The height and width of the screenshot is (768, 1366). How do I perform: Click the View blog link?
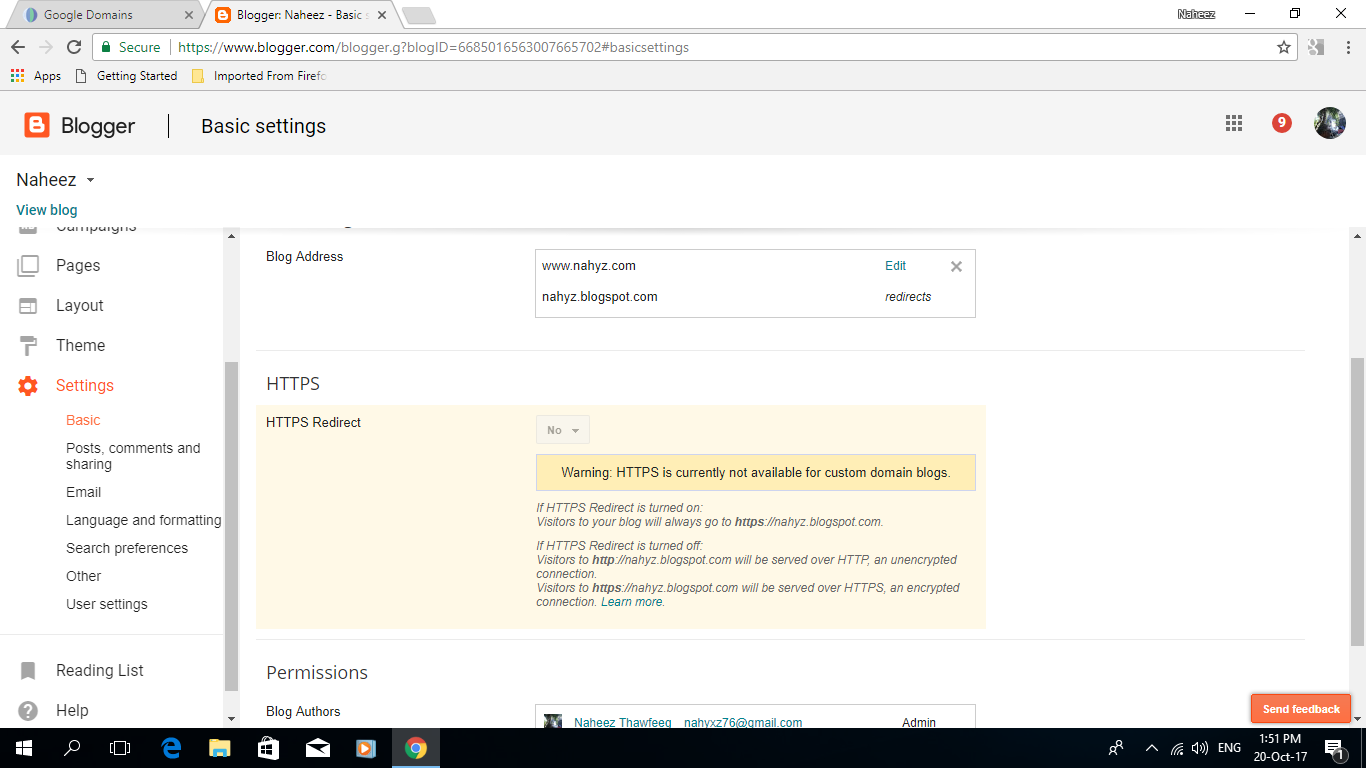tap(46, 210)
